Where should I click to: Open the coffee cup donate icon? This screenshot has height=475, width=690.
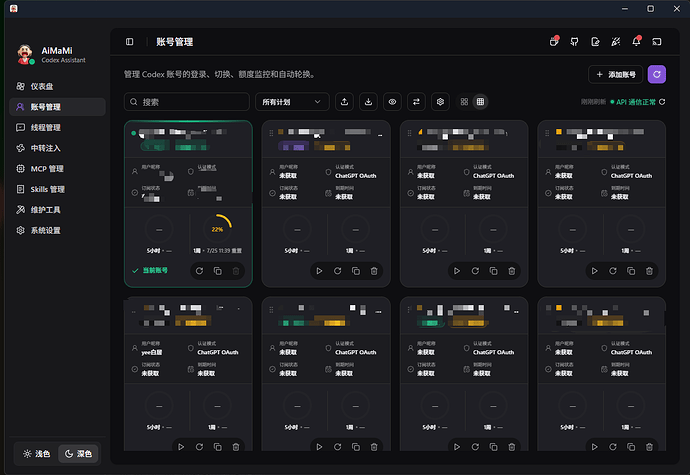click(554, 41)
